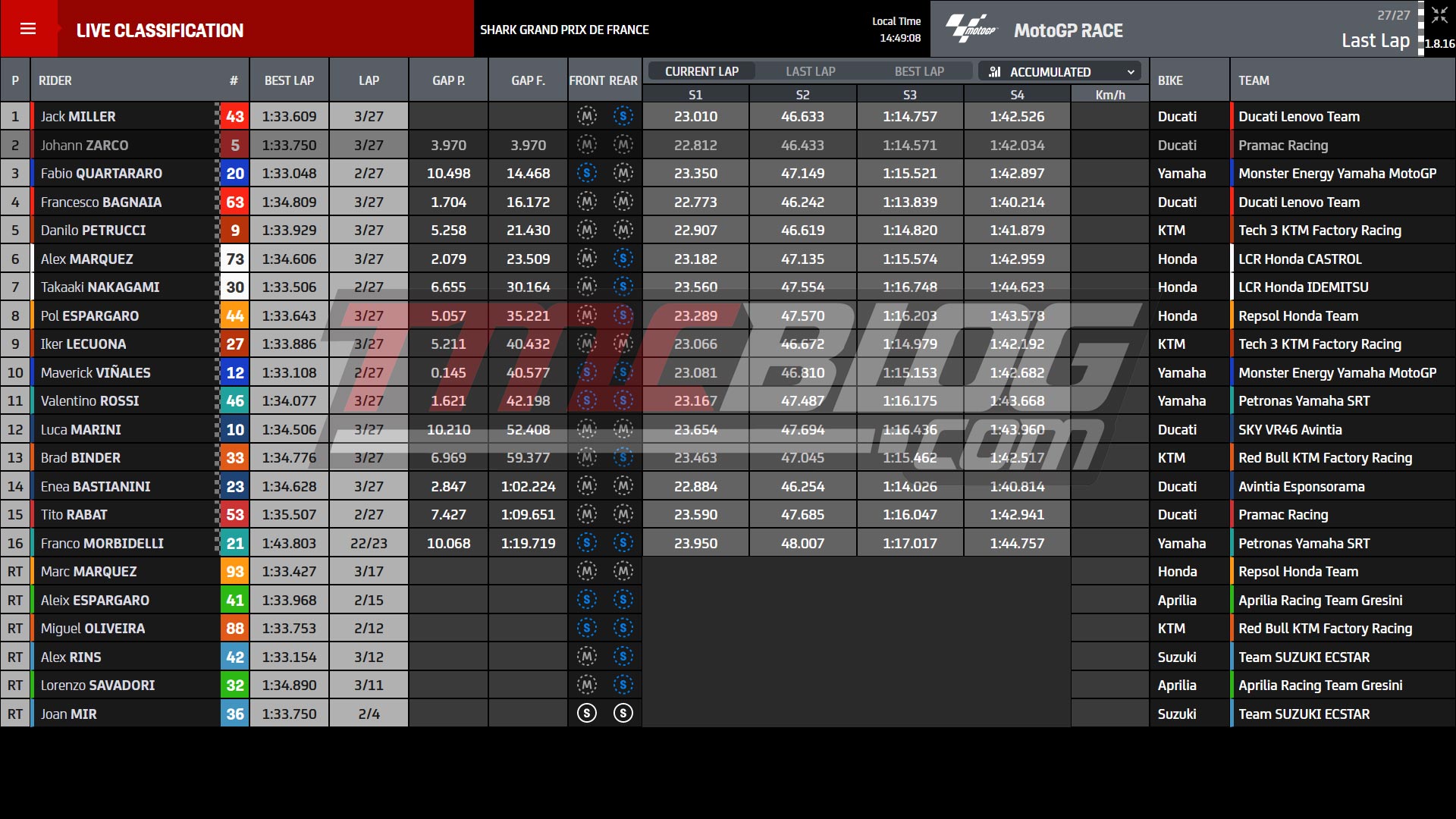Click Brad Binder's rear tyre icon
Screen dimensions: 1456x819
tap(623, 457)
